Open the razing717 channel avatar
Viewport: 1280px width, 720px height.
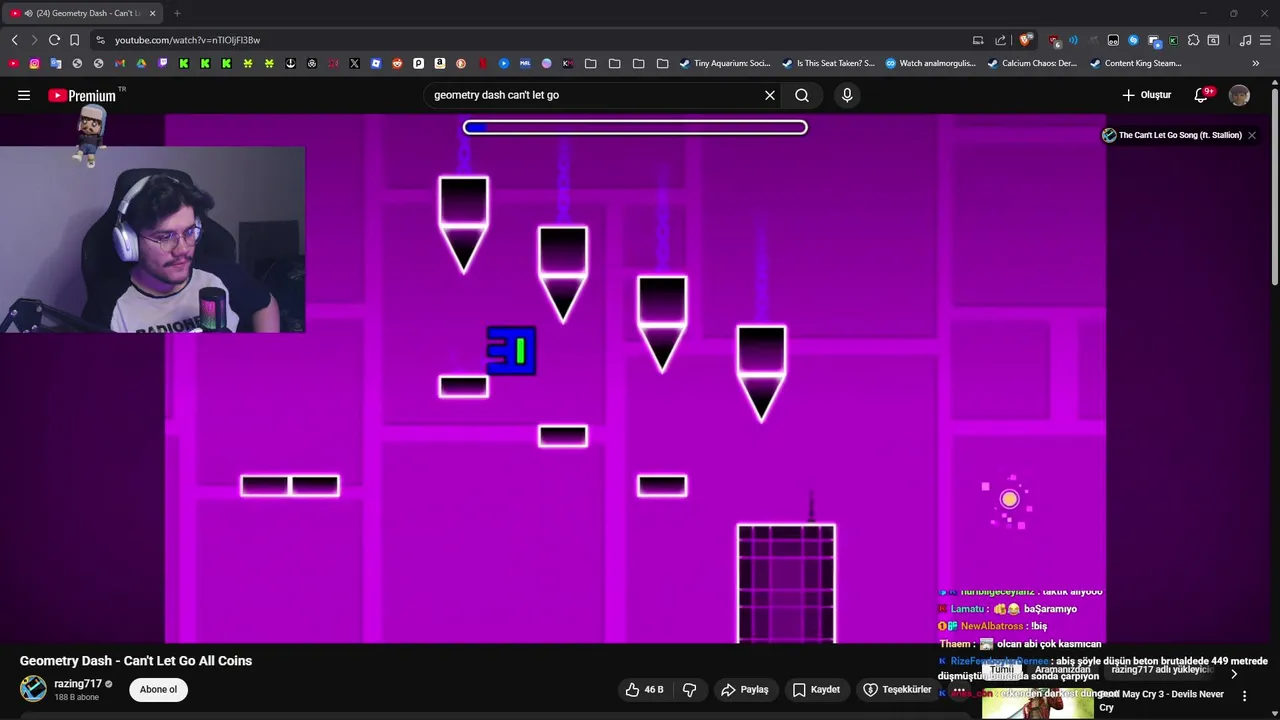tap(33, 688)
